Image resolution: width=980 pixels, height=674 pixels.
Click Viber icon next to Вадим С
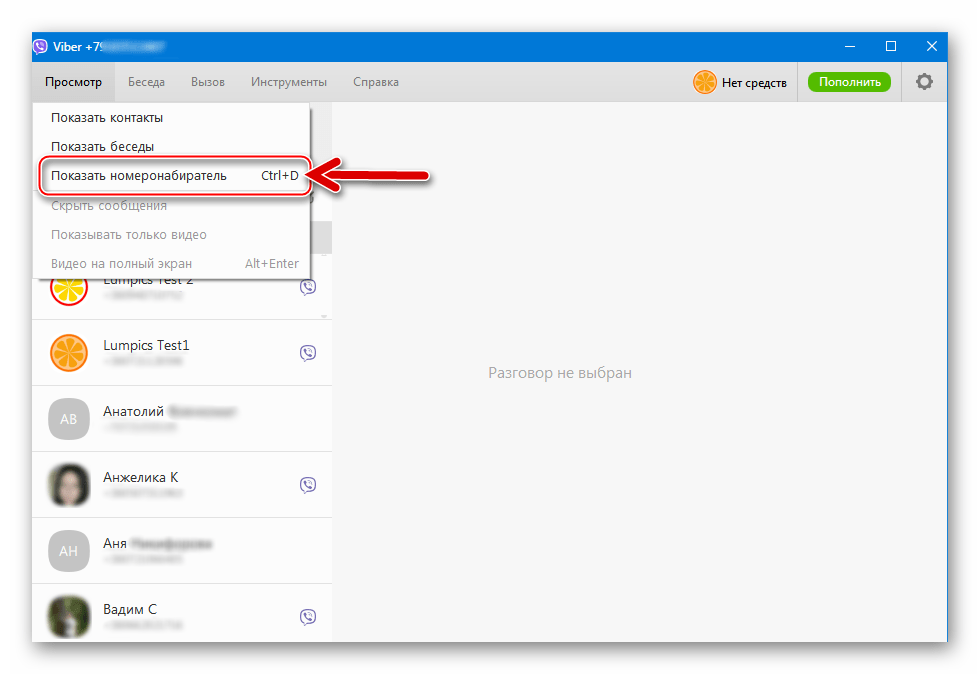(x=308, y=616)
